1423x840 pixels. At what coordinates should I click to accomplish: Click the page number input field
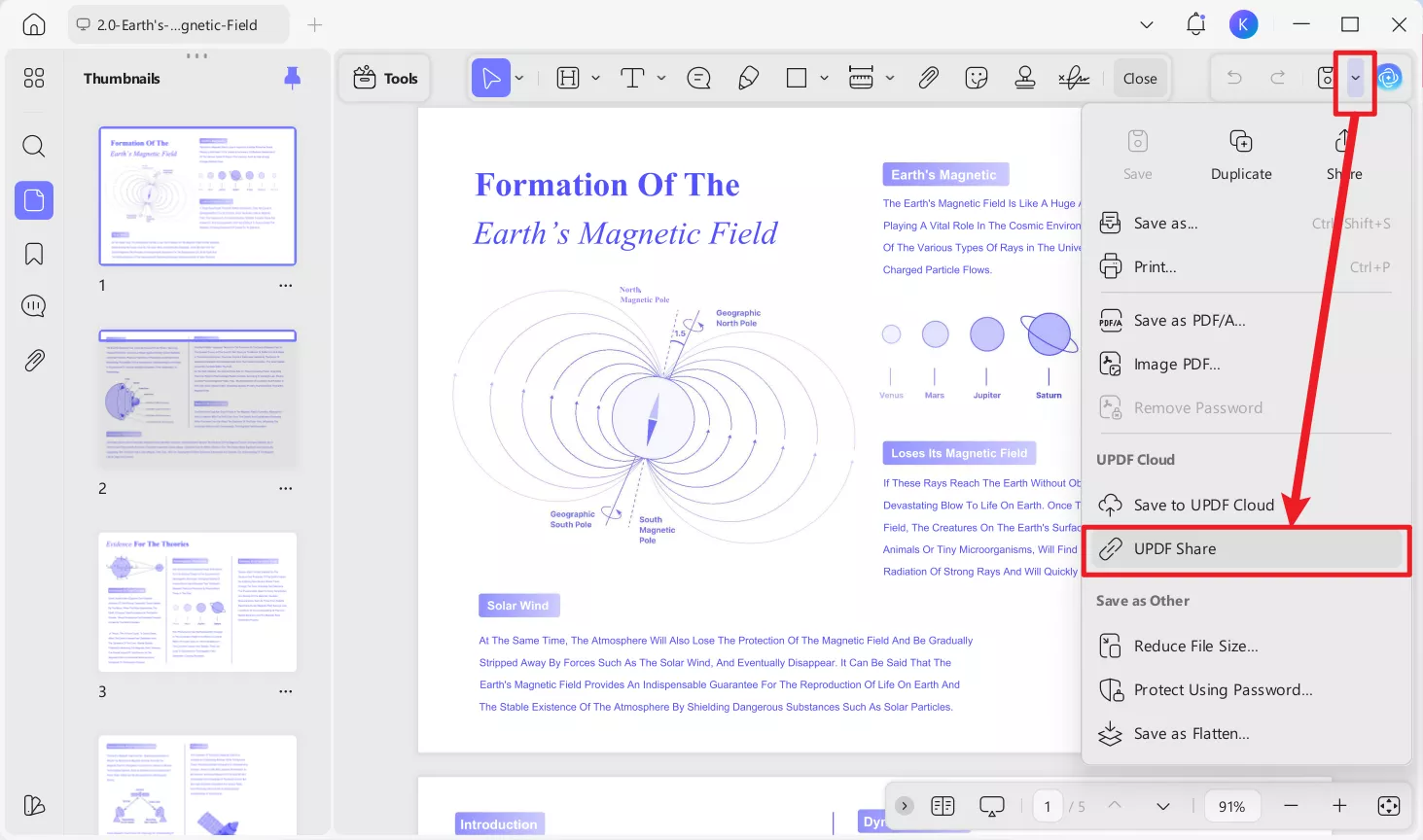pyautogui.click(x=1048, y=806)
